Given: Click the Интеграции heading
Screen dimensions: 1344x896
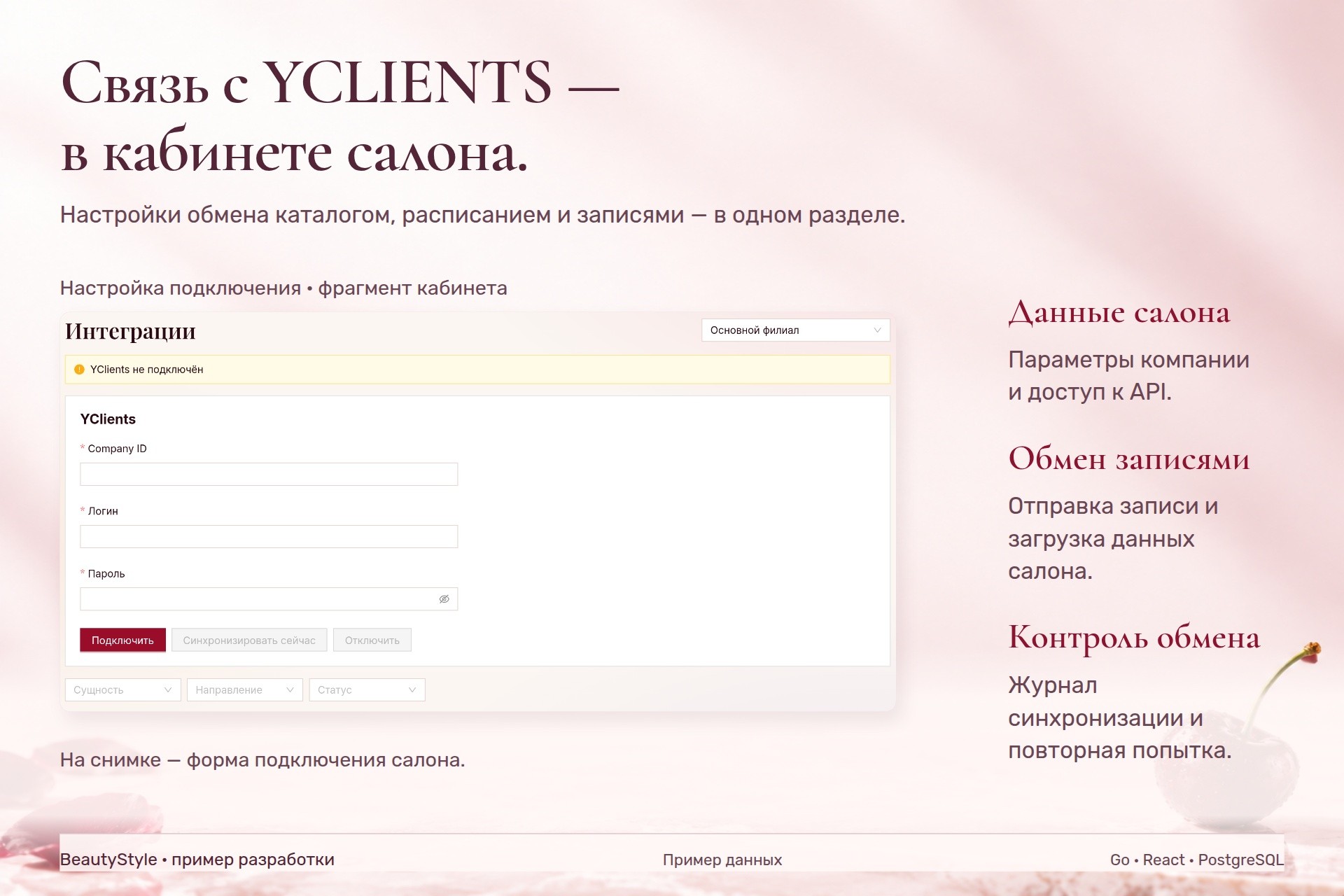Looking at the screenshot, I should pyautogui.click(x=130, y=331).
